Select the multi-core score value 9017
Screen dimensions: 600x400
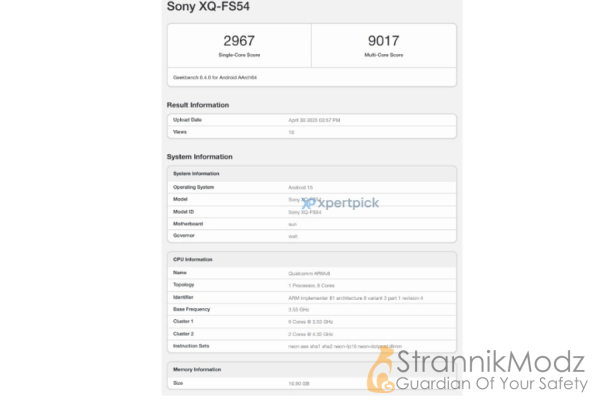383,41
